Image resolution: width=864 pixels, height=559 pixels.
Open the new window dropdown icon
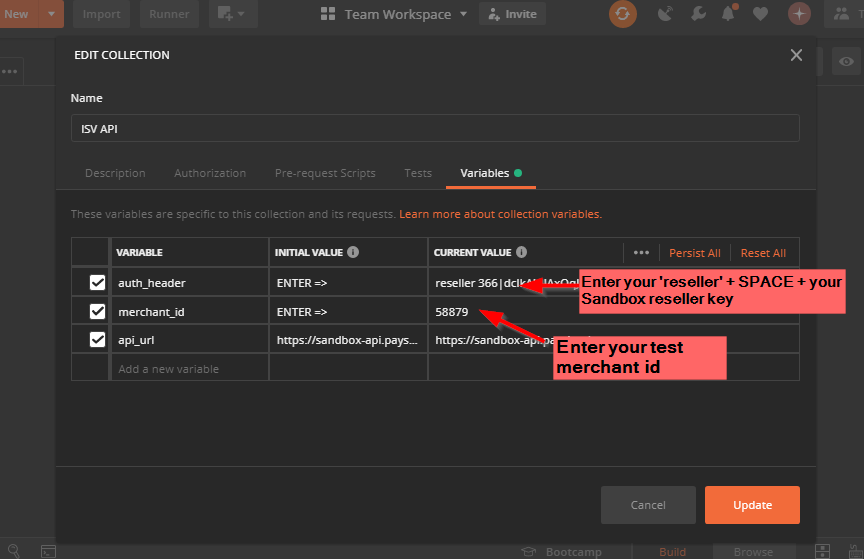233,14
